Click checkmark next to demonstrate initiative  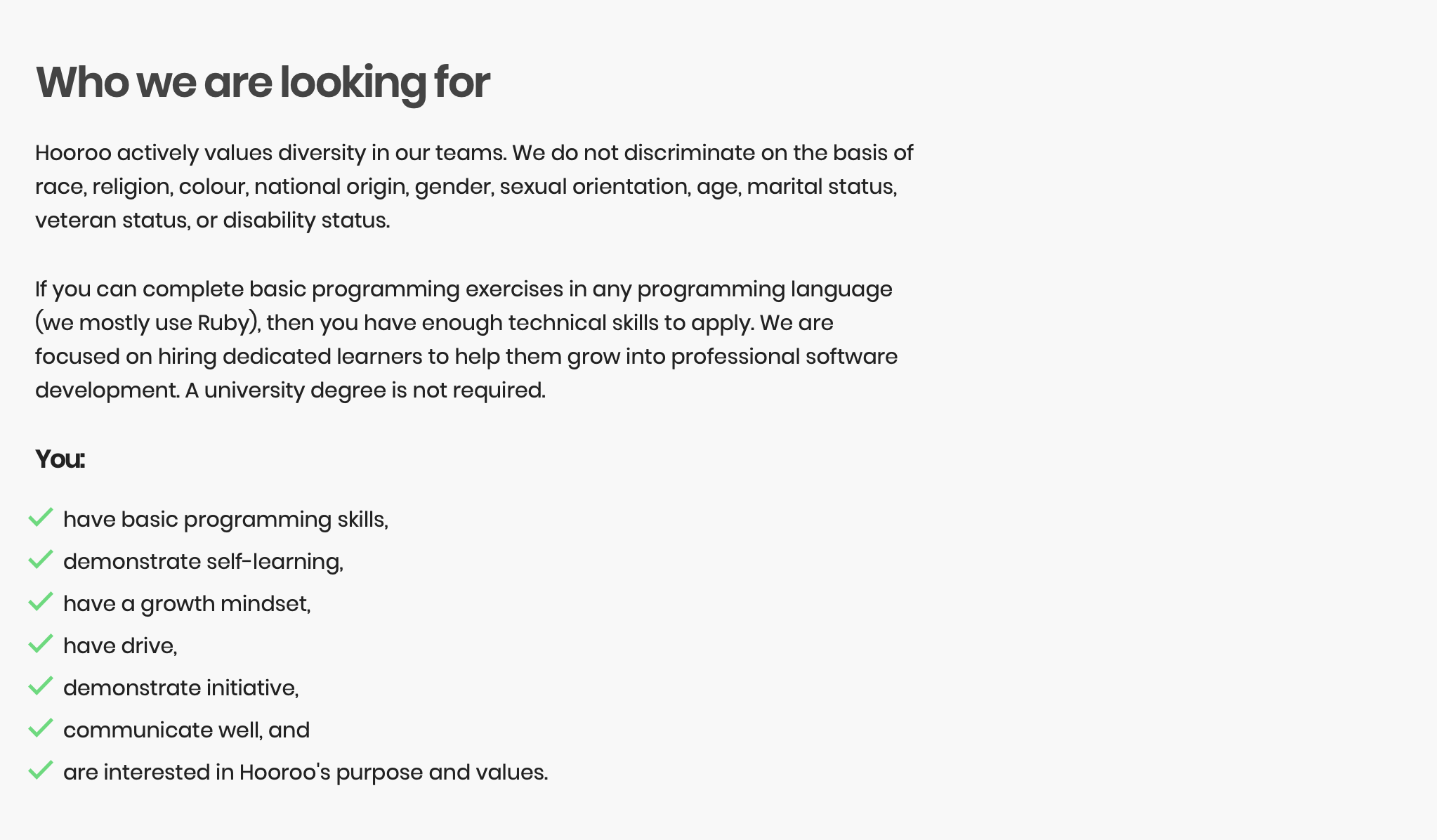(x=41, y=686)
